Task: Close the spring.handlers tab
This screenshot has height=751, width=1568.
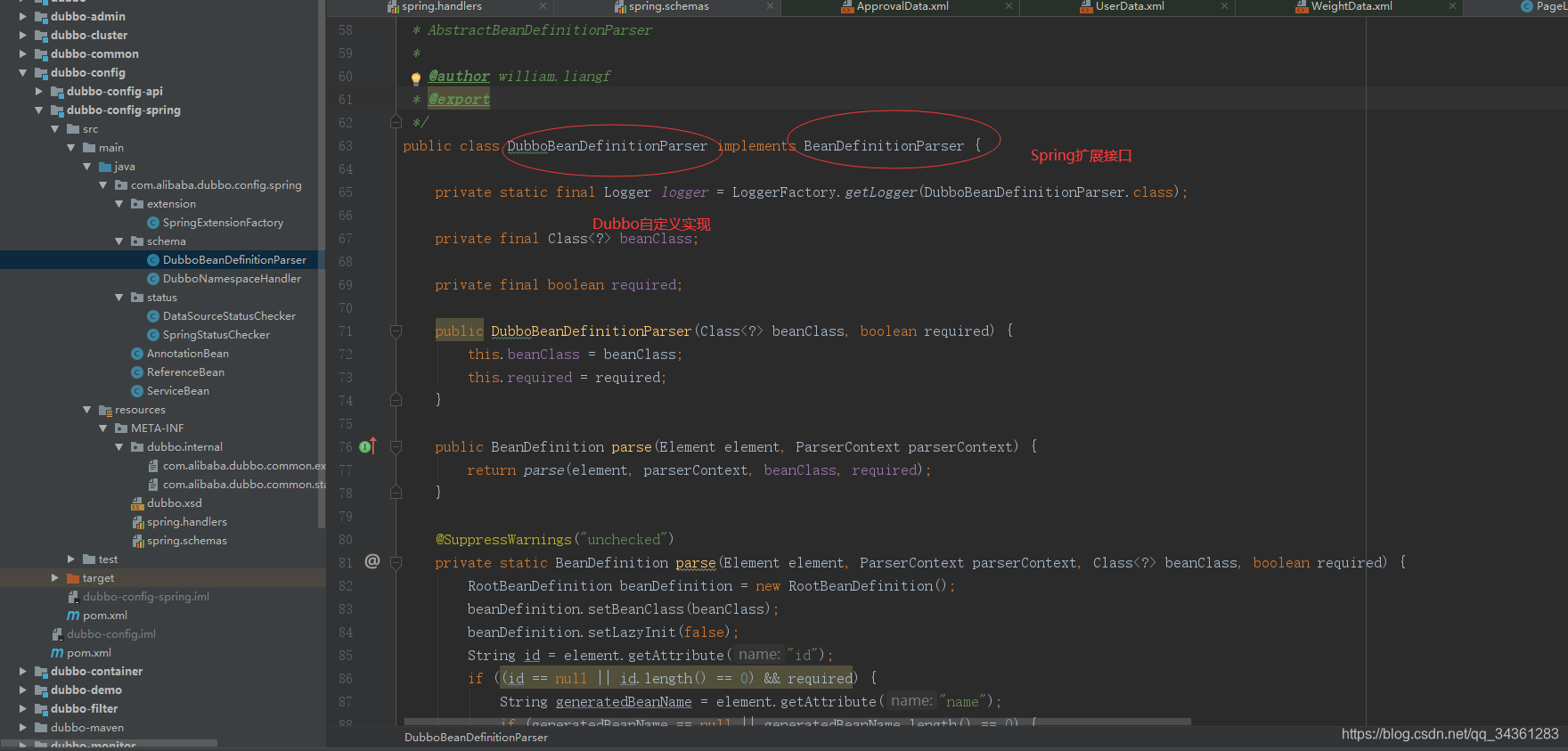Action: pos(543,6)
